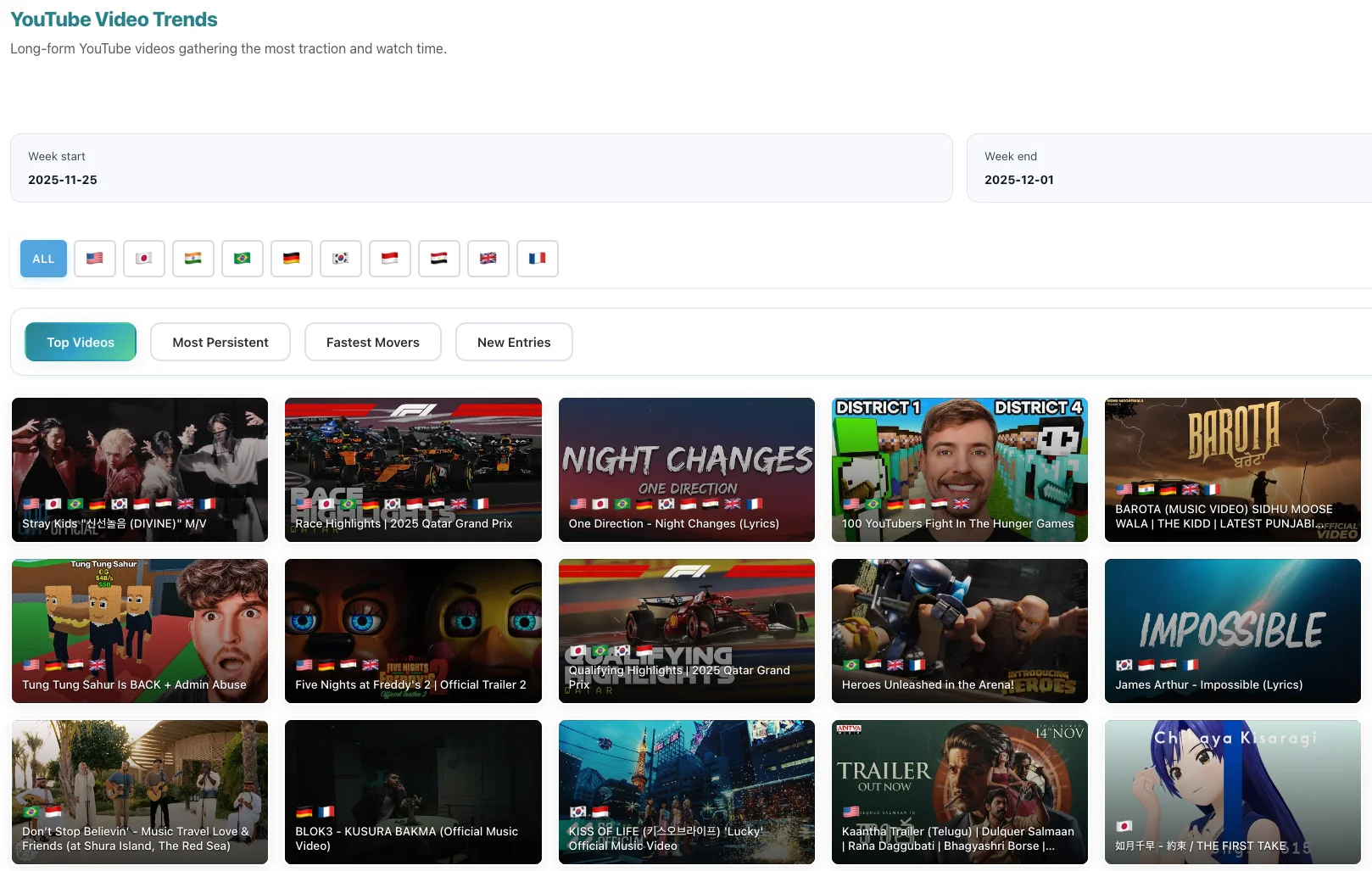
Task: Open the James Arthur Impossible video
Action: (1232, 630)
